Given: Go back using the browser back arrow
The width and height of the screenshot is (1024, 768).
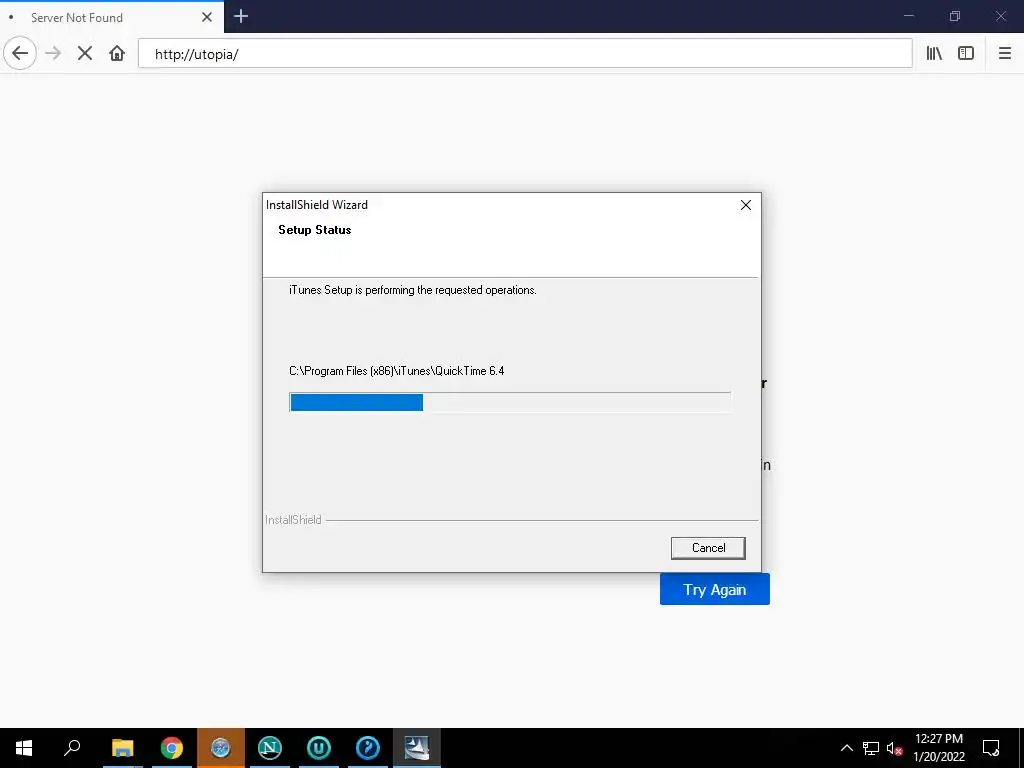Looking at the screenshot, I should click(x=20, y=54).
